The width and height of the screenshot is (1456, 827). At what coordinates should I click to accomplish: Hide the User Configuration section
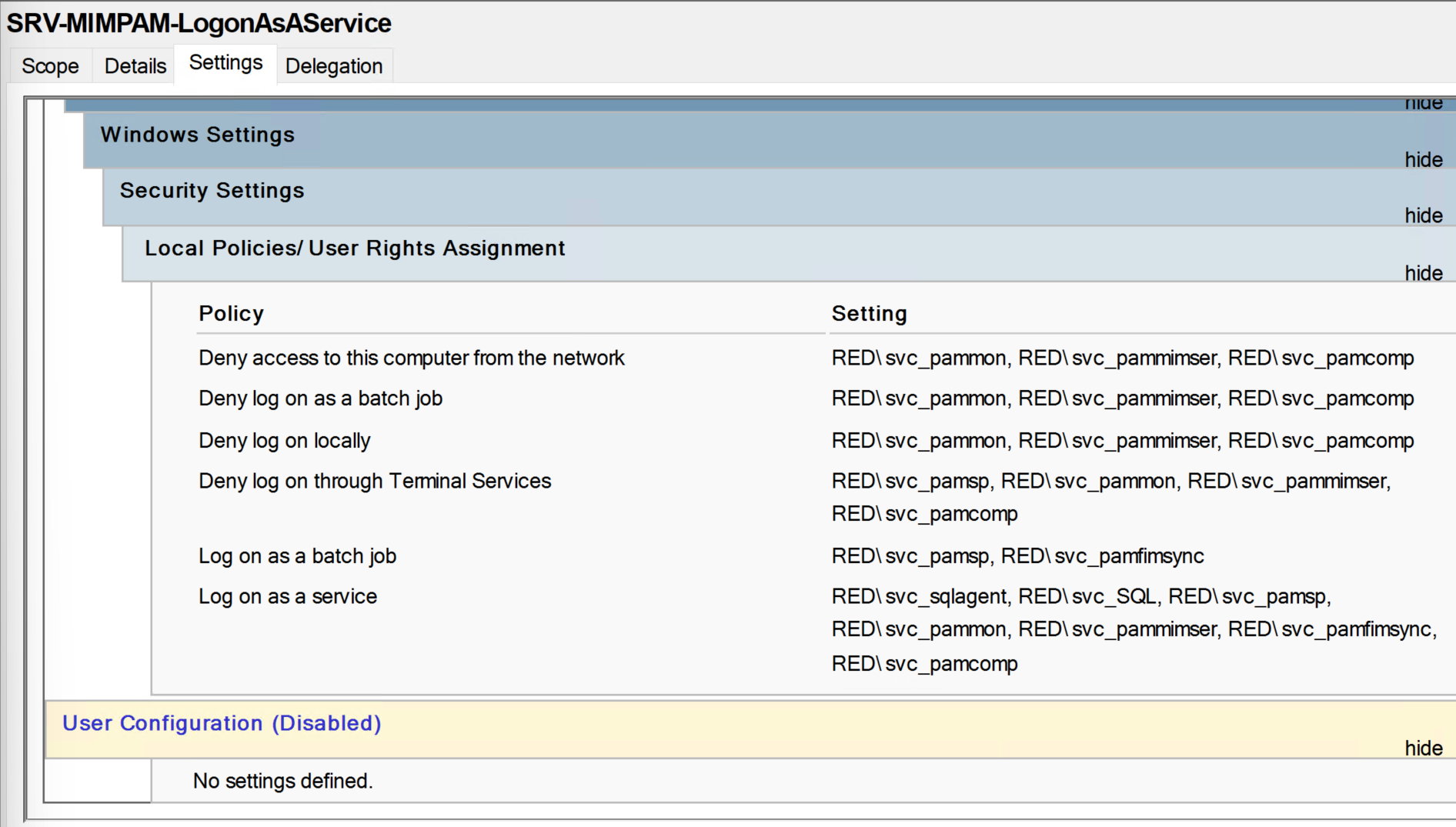1423,749
